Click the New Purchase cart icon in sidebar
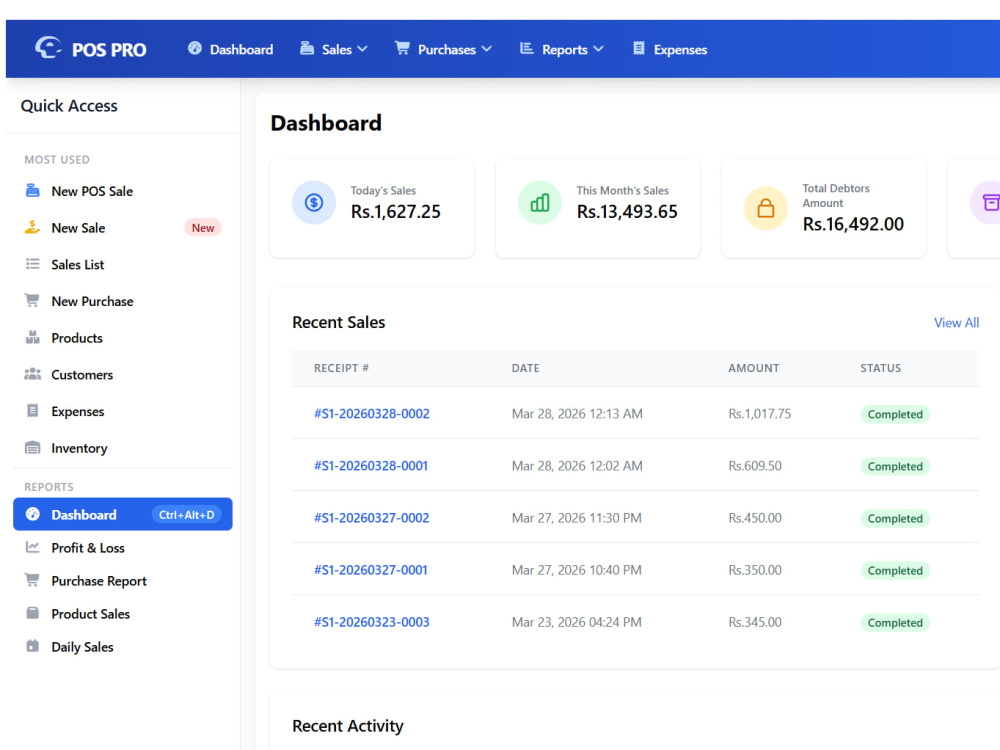Screen dimensions: 1000x750 point(32,300)
